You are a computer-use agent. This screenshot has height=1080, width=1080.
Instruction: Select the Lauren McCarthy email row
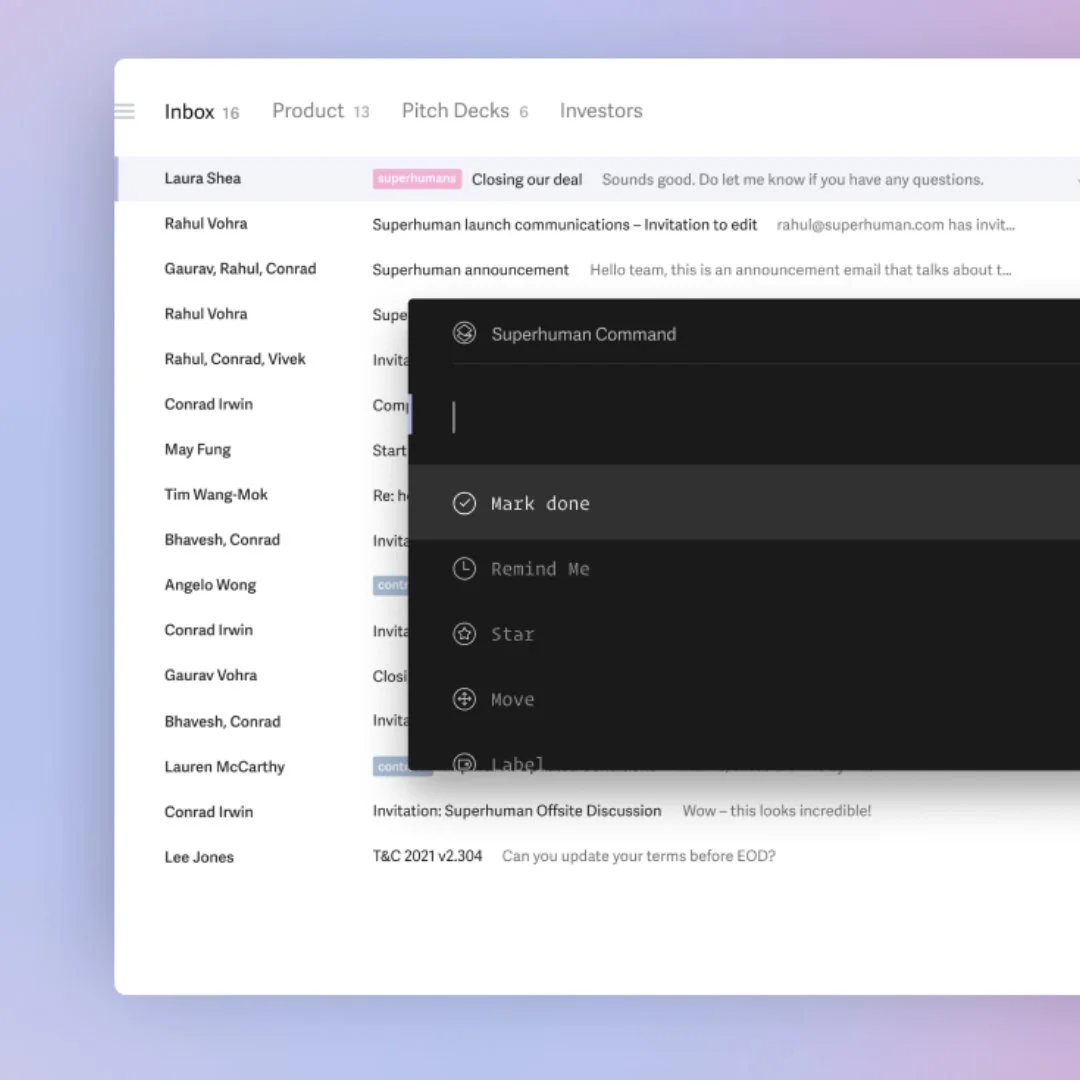pyautogui.click(x=262, y=767)
